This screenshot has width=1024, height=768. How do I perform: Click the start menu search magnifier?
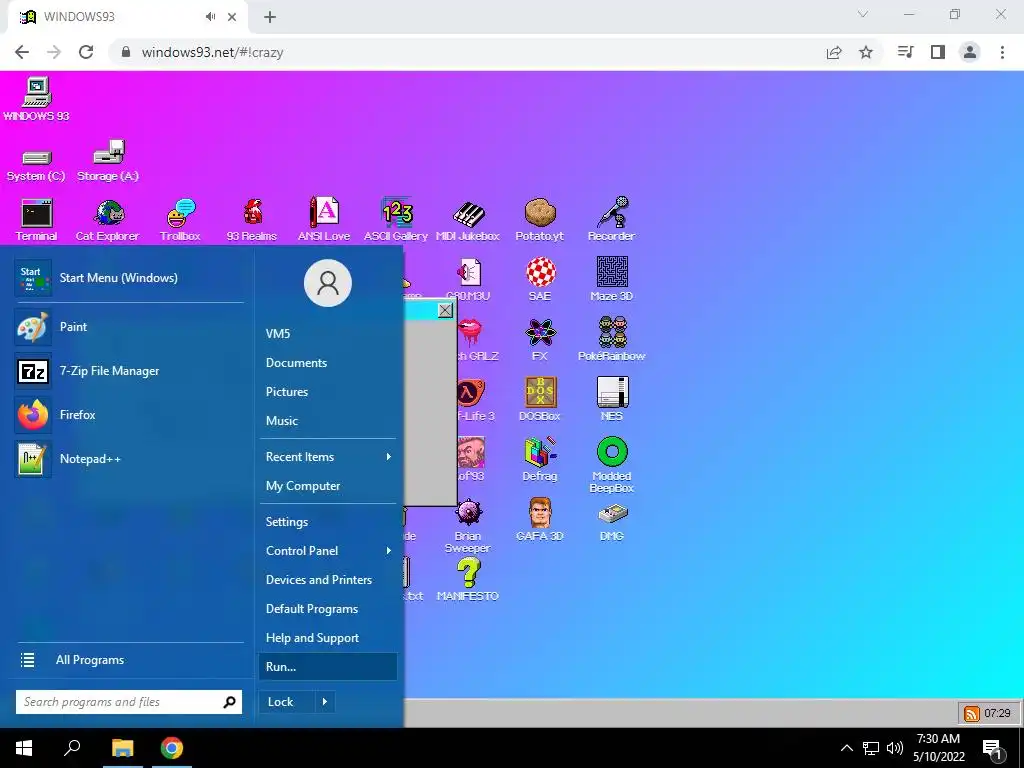click(x=229, y=702)
